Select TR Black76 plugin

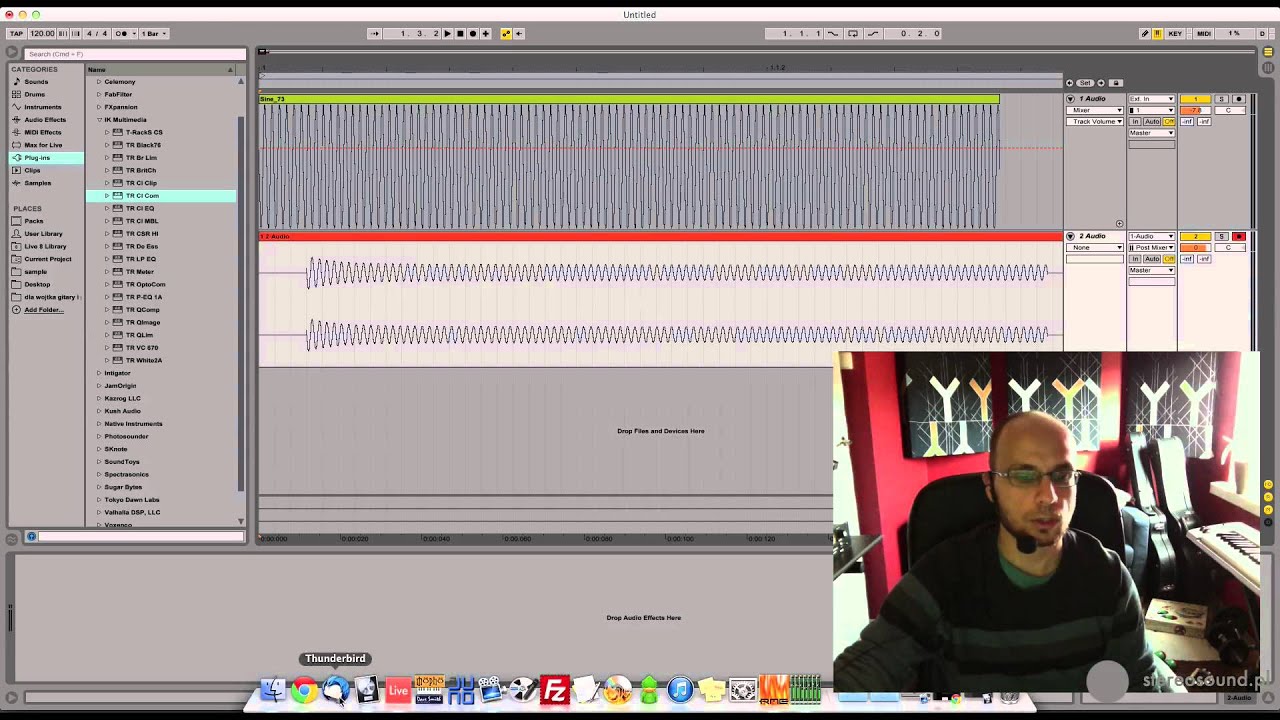(161, 145)
